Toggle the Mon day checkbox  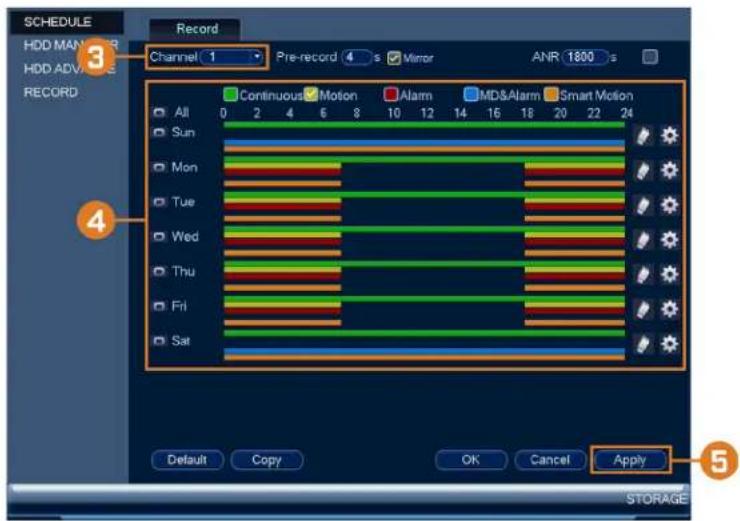[x=160, y=167]
